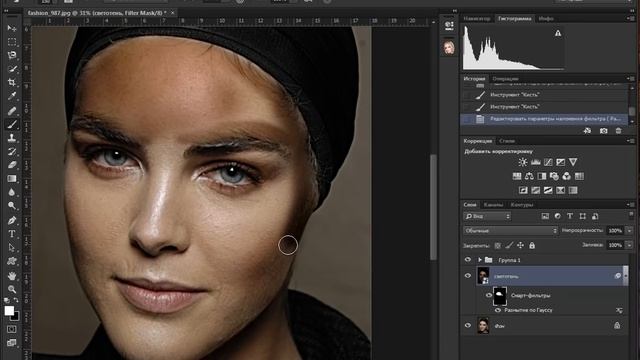
Task: Open the Fill slider dropdown arrow
Action: coord(629,245)
